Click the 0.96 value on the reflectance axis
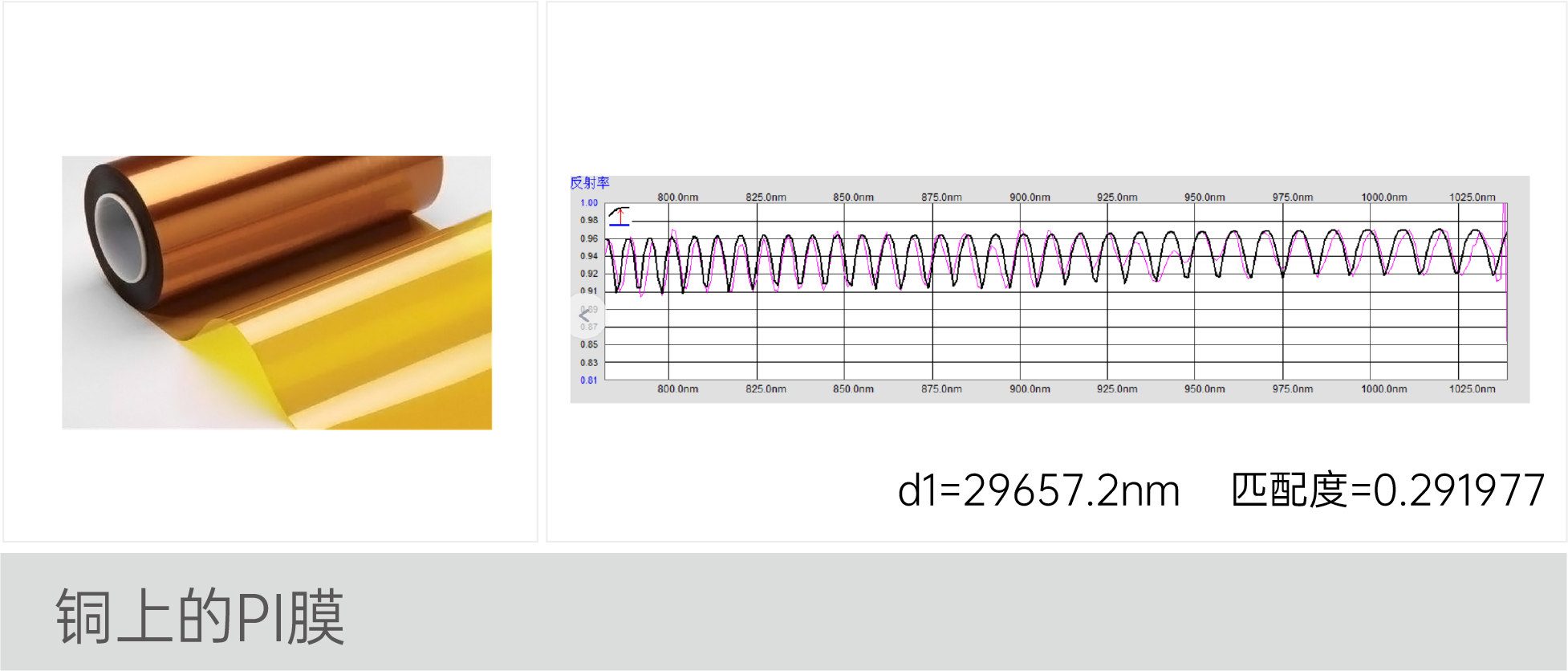Viewport: 1568px width, 671px height. (589, 238)
